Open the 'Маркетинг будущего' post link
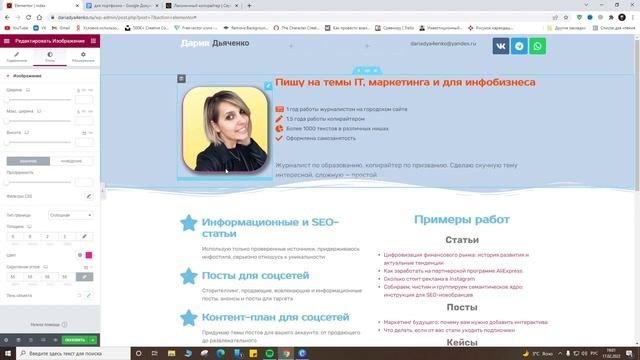Screen dimensions: 640x360 (x=465, y=322)
